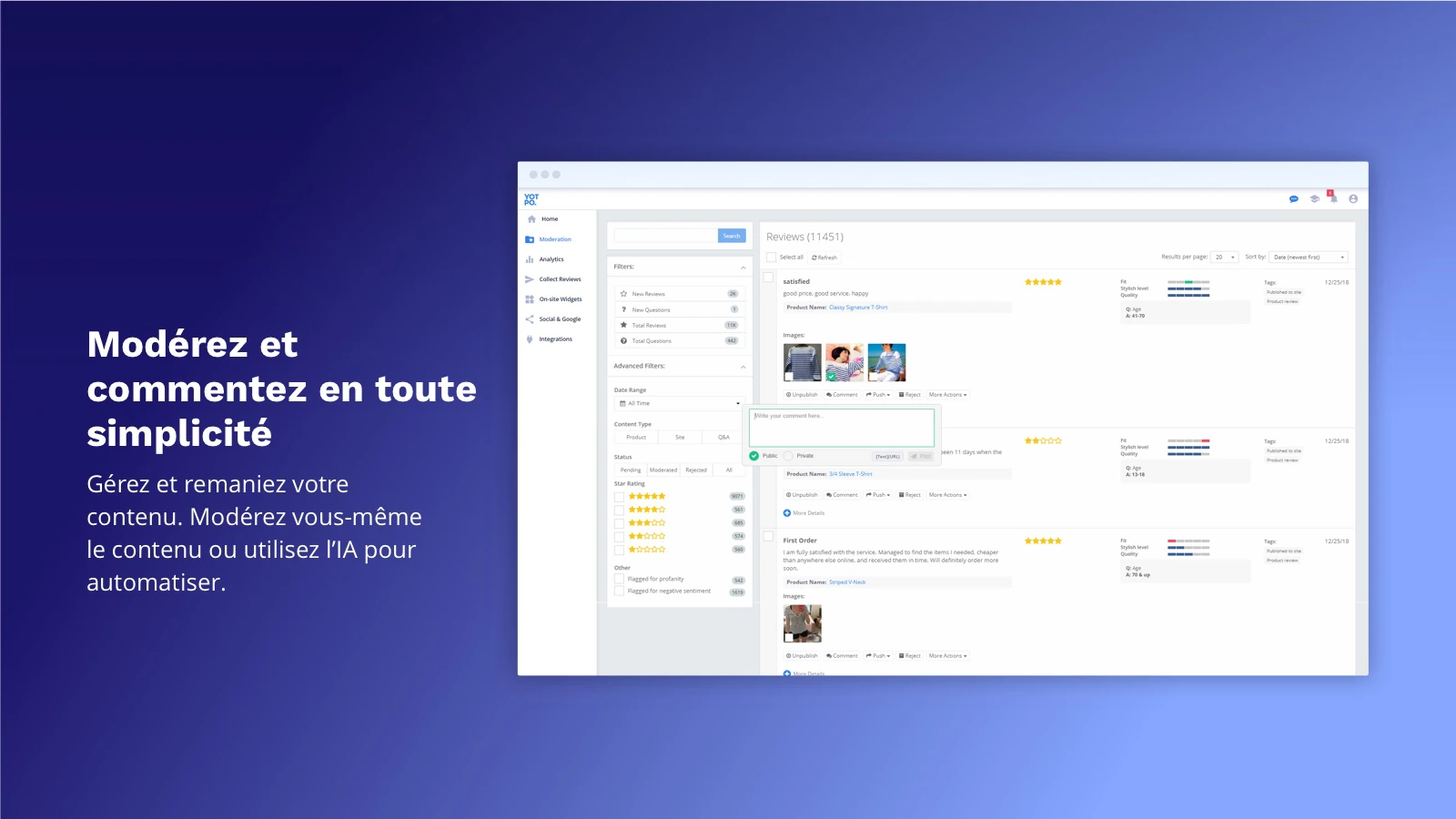
Task: Open the graduation cap academy icon
Action: pos(1314,199)
